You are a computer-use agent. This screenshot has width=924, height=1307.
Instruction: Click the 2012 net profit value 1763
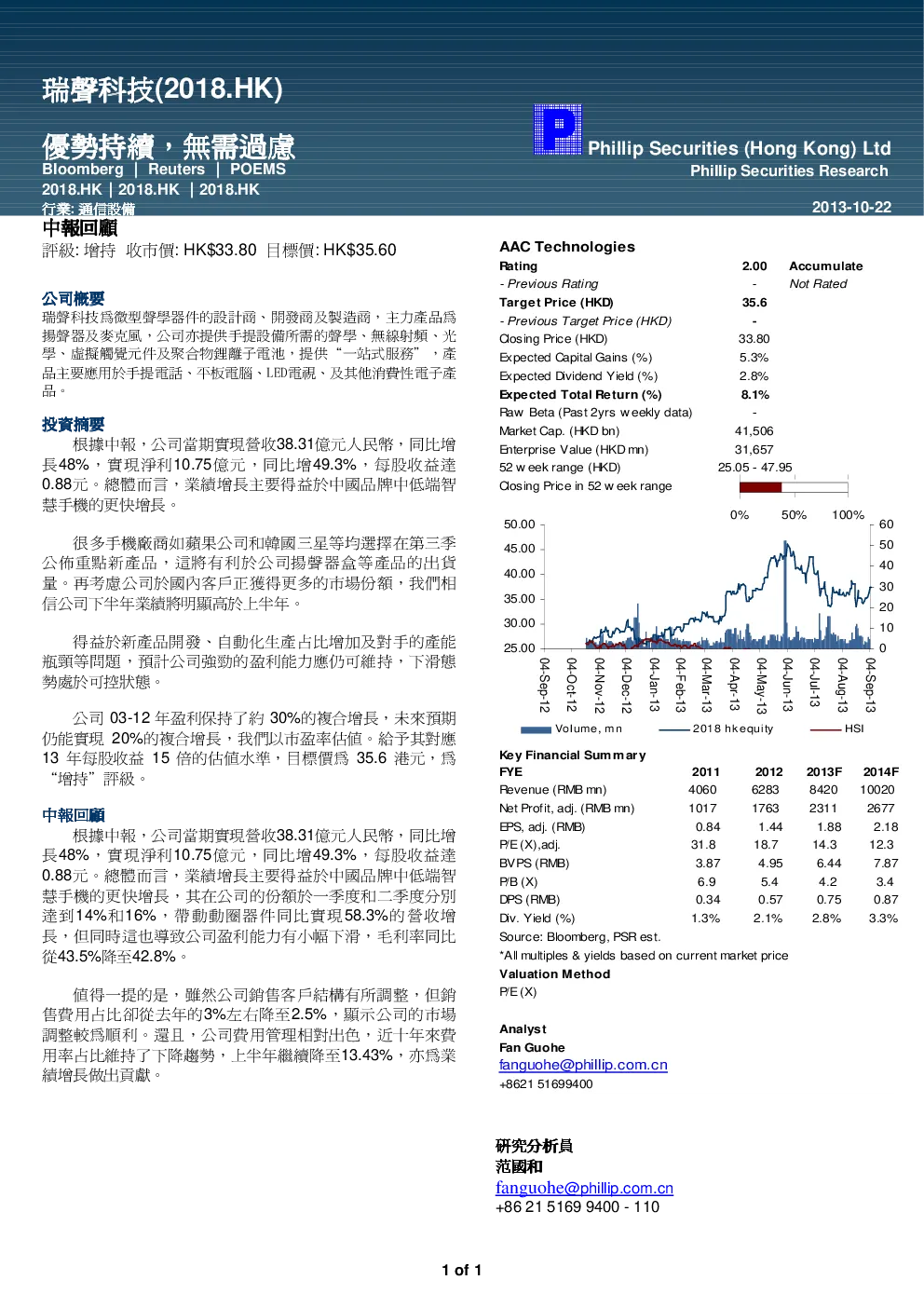[766, 809]
